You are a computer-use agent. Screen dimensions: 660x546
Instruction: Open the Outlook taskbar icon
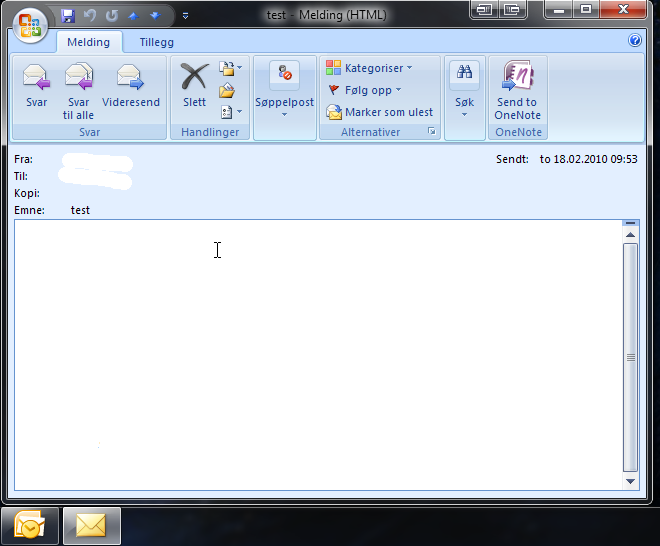(28, 525)
